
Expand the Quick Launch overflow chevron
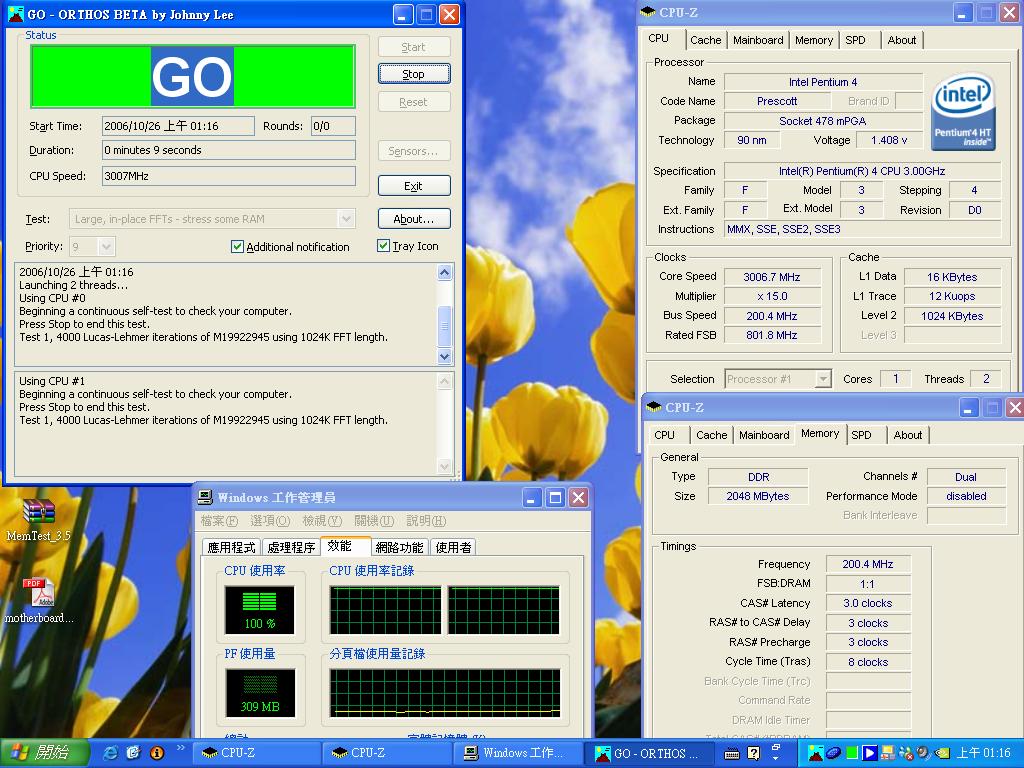pyautogui.click(x=181, y=748)
